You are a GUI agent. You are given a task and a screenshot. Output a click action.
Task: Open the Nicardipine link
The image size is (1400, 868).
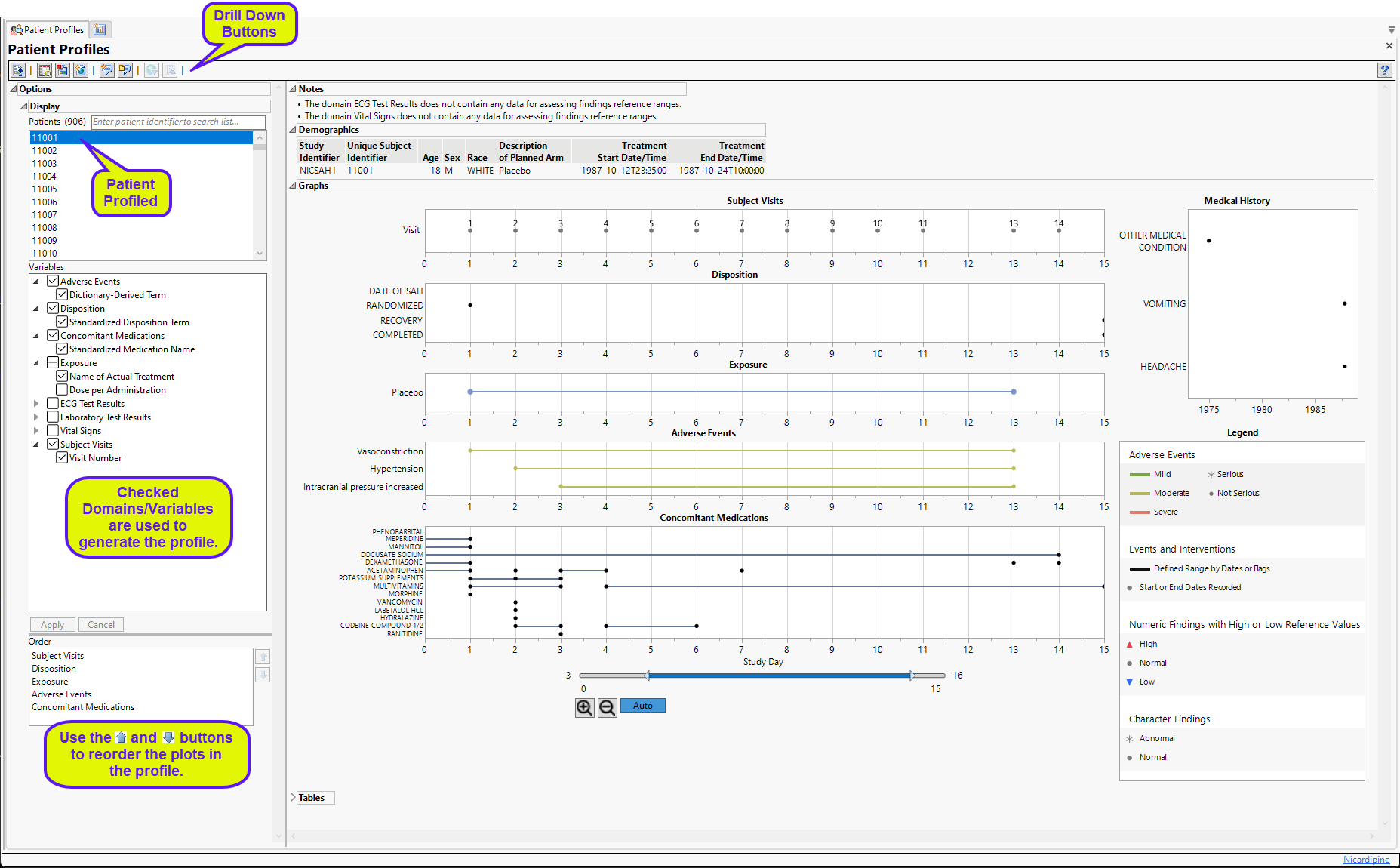tap(1365, 860)
